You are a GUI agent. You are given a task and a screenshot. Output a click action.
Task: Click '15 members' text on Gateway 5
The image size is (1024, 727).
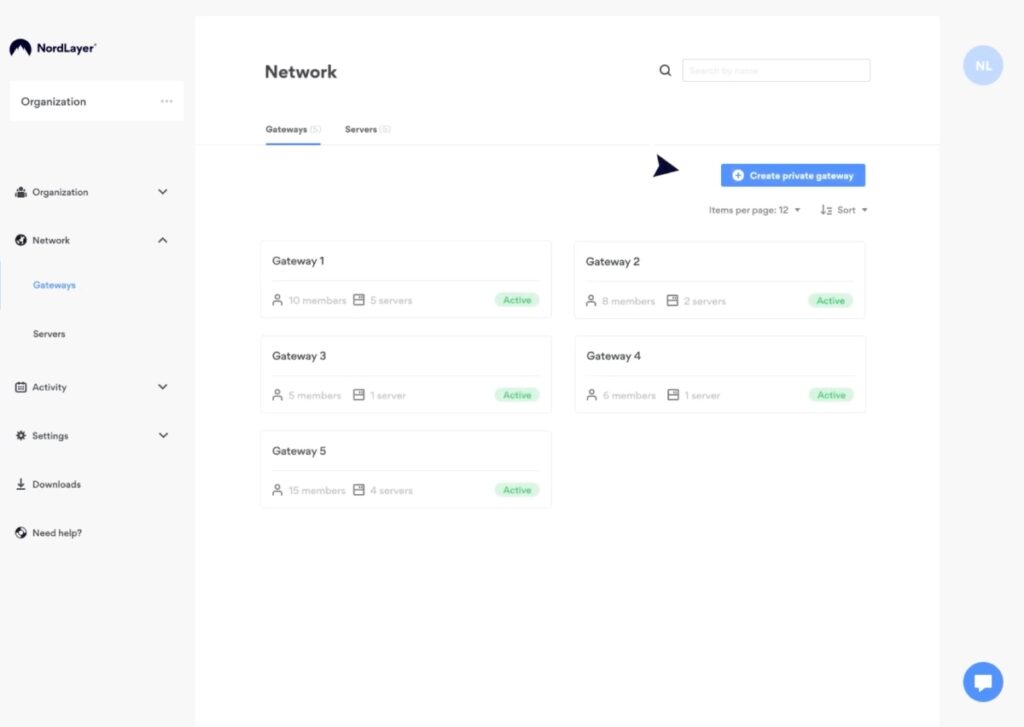click(x=317, y=491)
